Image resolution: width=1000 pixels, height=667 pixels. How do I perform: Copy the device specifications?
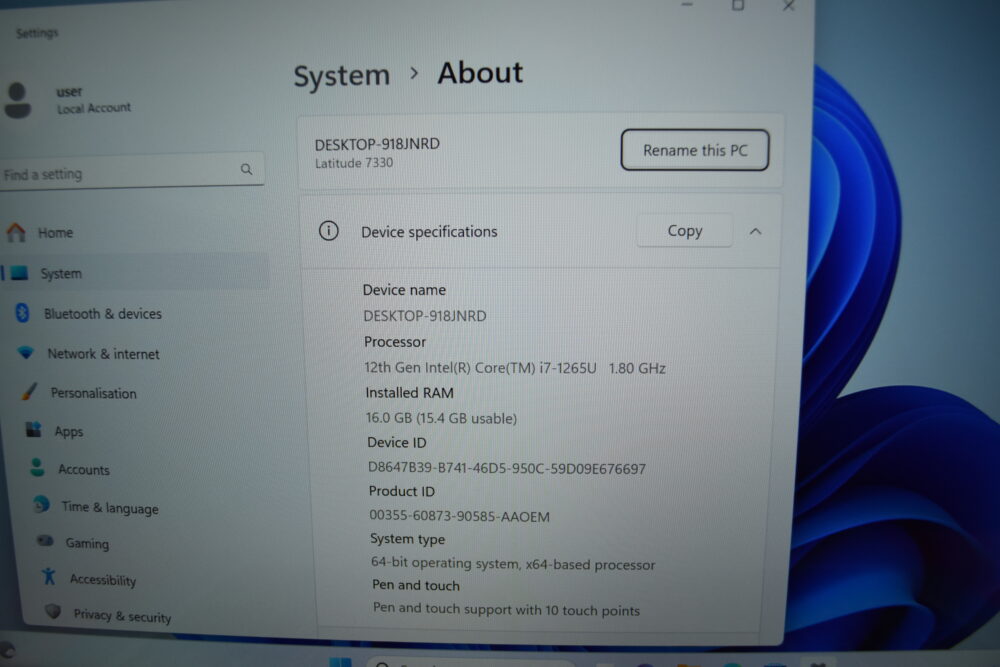(684, 230)
